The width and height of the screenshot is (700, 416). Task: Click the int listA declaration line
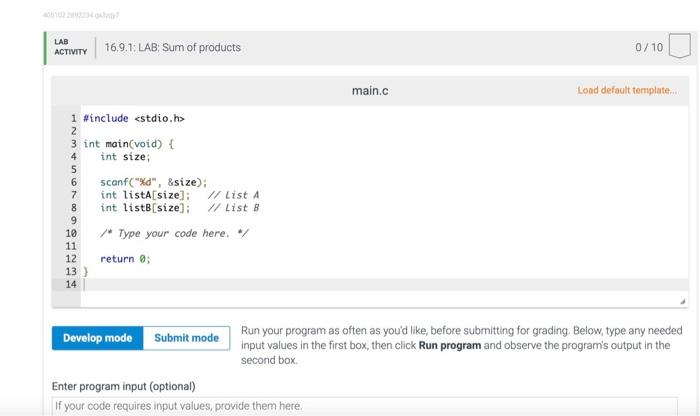pos(179,195)
